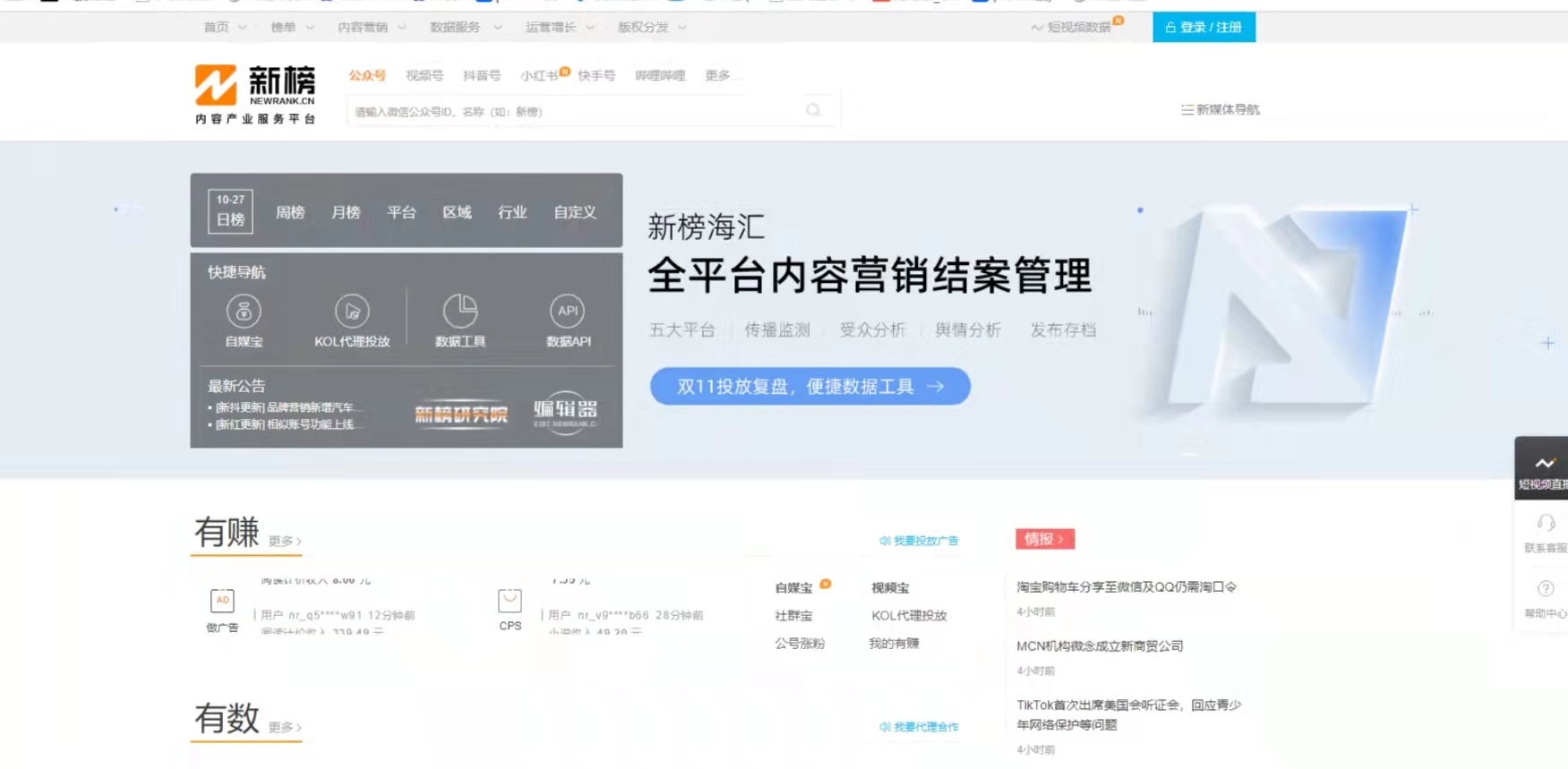The height and width of the screenshot is (769, 1568).
Task: Open 新榜研究院 logo link
Action: 461,414
